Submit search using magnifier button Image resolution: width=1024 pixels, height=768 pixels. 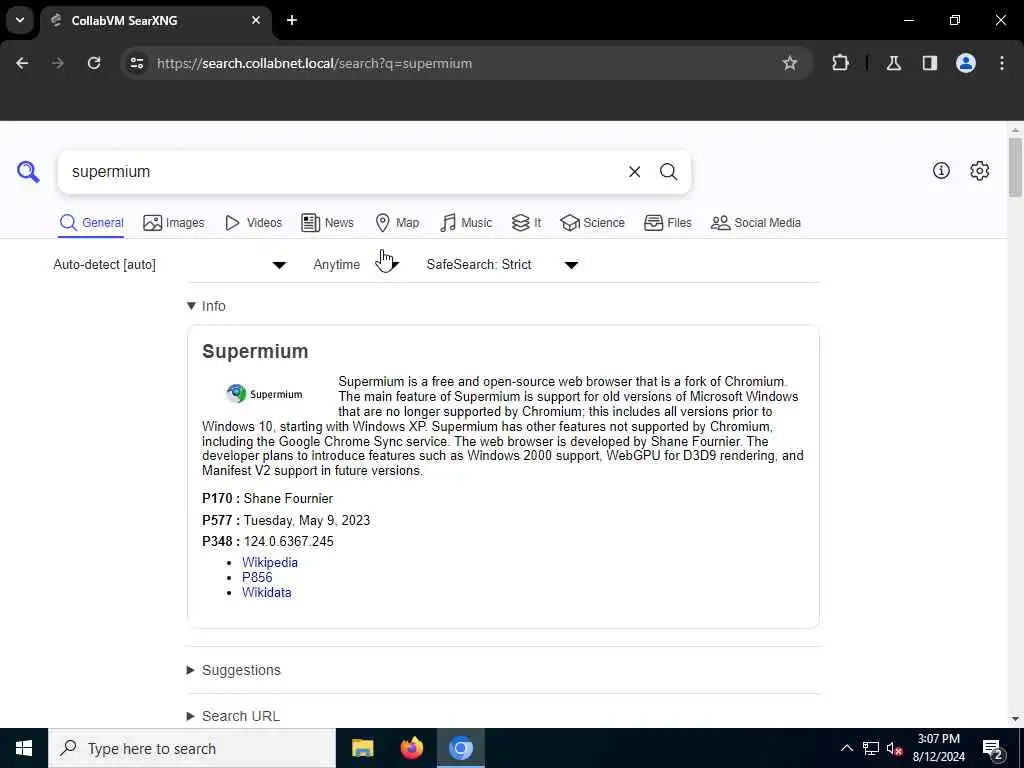(x=668, y=172)
